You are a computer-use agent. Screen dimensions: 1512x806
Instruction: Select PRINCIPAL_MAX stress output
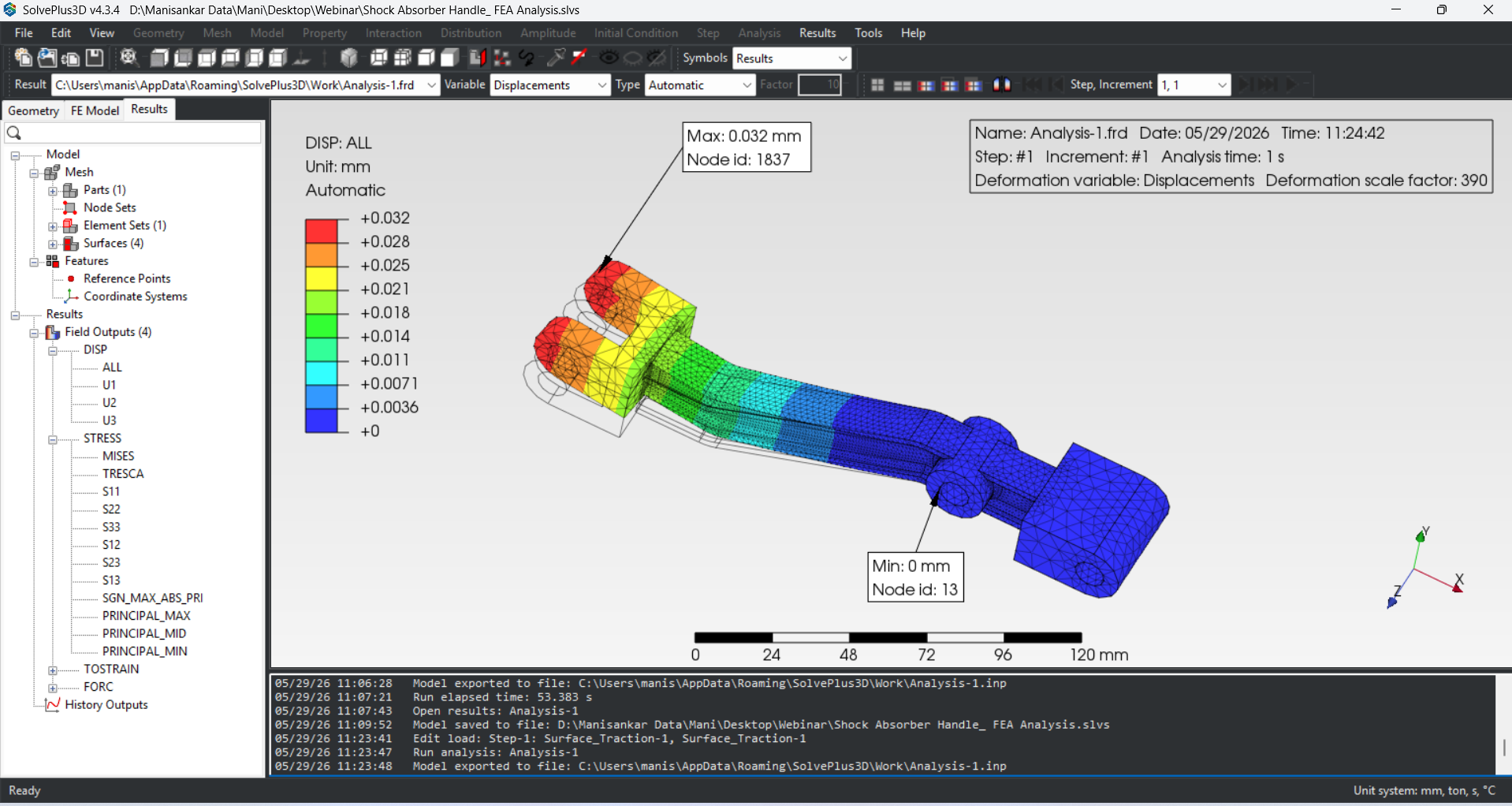(146, 616)
